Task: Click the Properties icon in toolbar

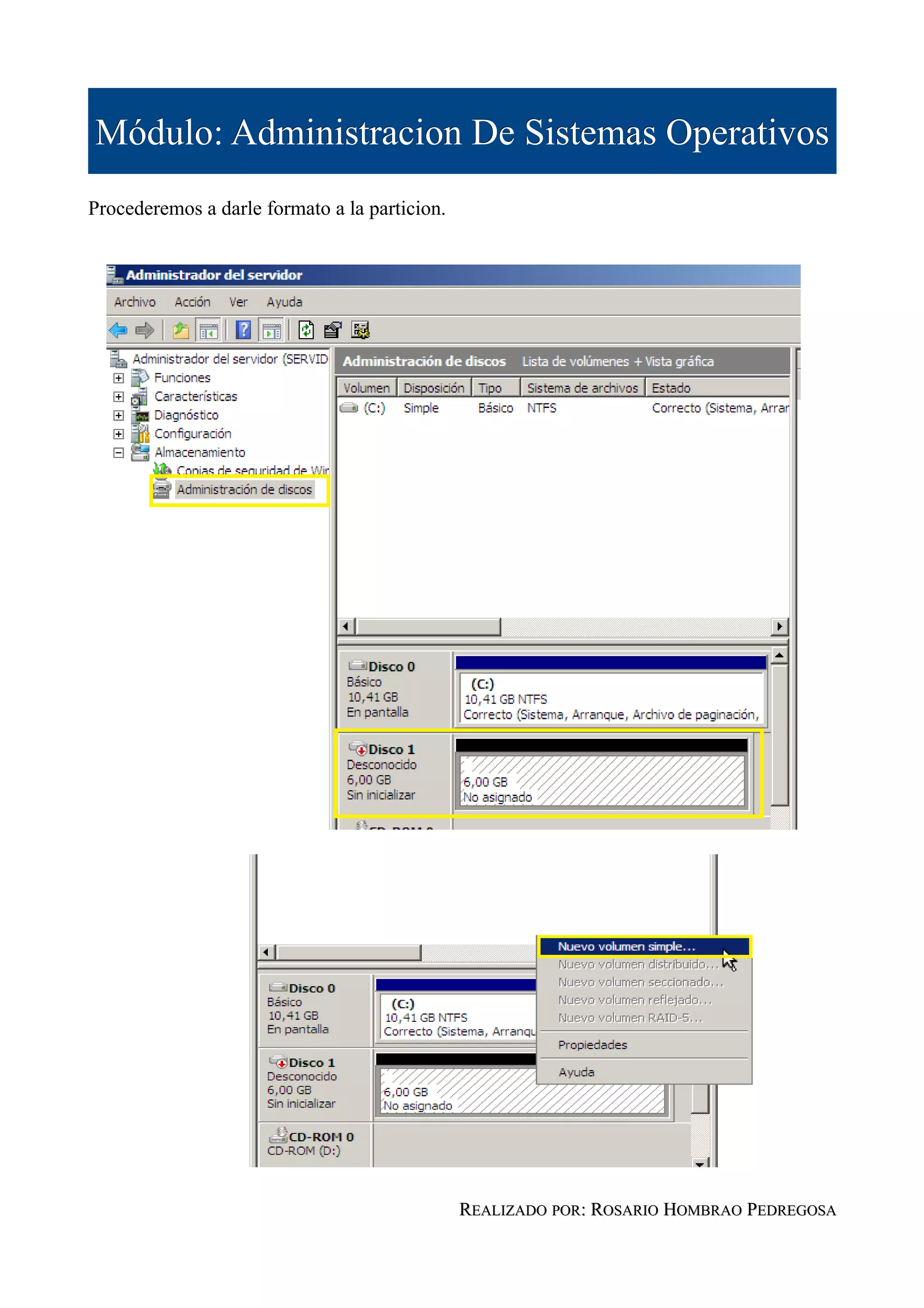Action: (332, 330)
